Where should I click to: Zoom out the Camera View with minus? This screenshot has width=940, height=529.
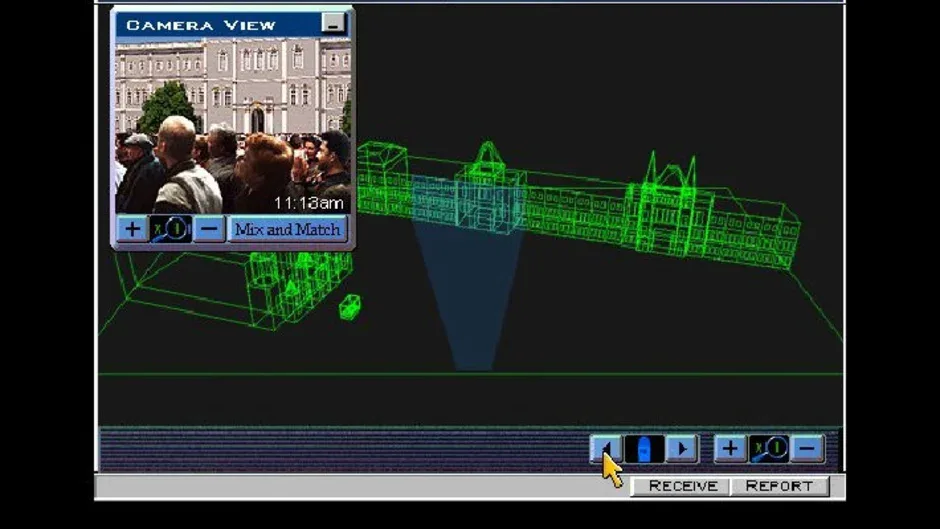click(x=209, y=229)
